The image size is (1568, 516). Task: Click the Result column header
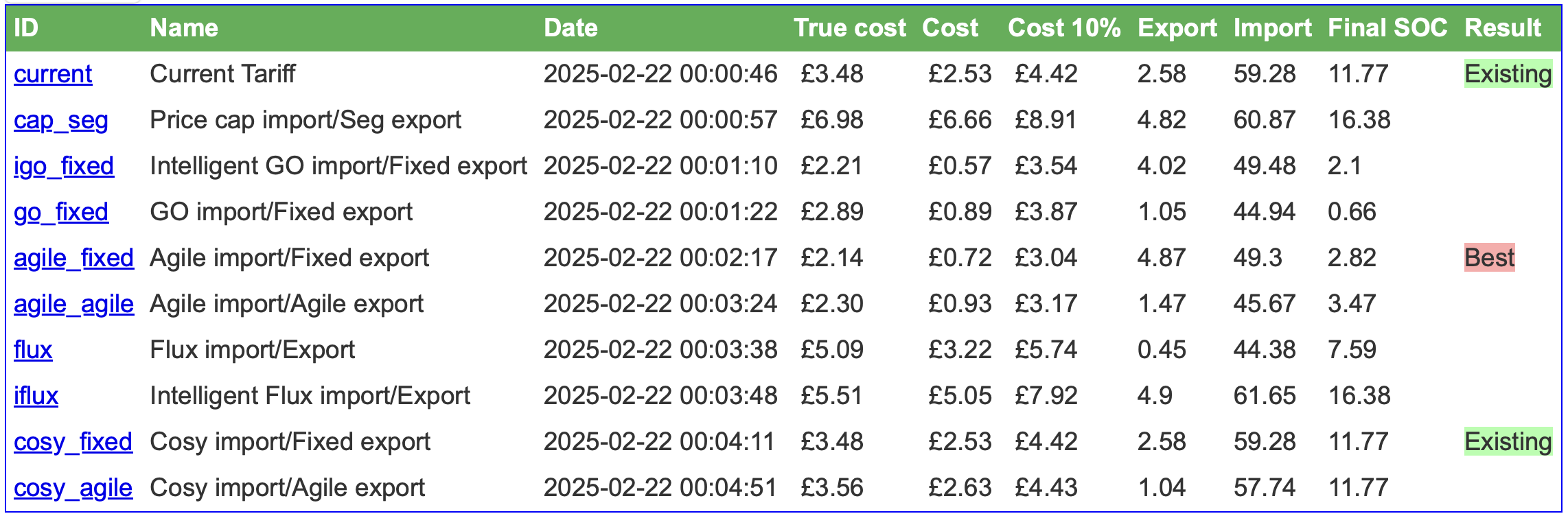tap(1503, 28)
